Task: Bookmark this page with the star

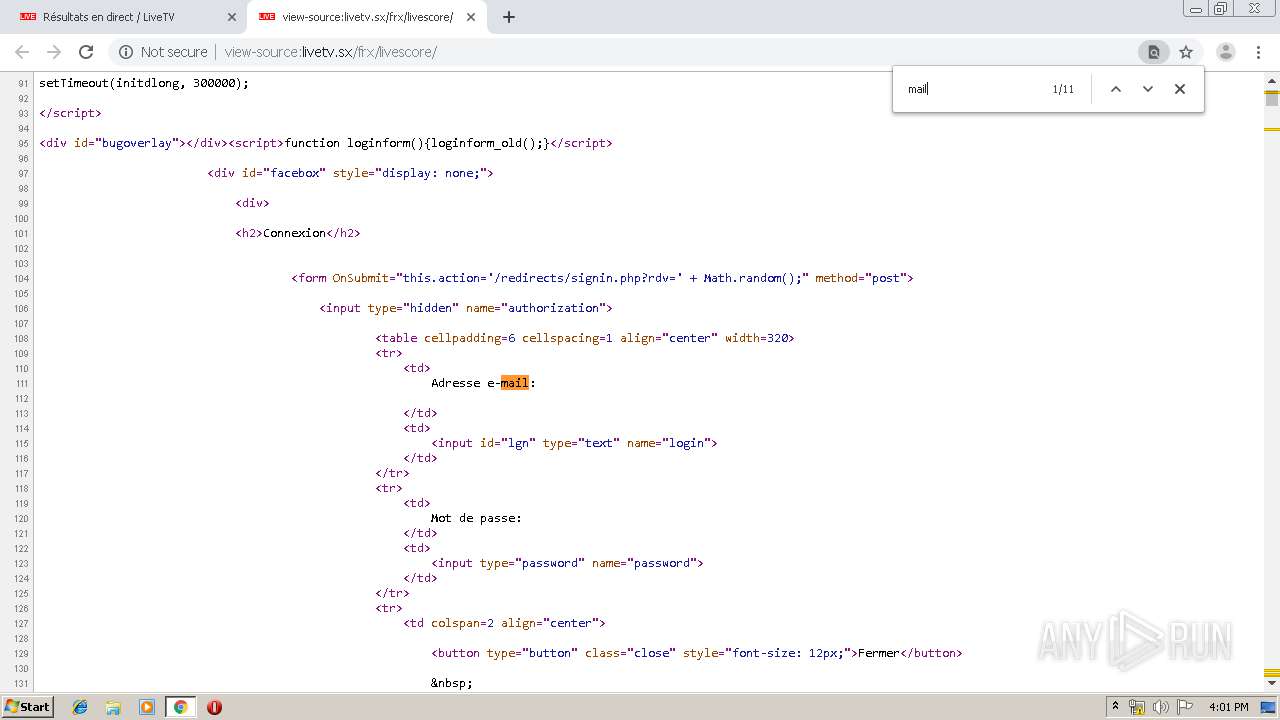Action: (1186, 52)
